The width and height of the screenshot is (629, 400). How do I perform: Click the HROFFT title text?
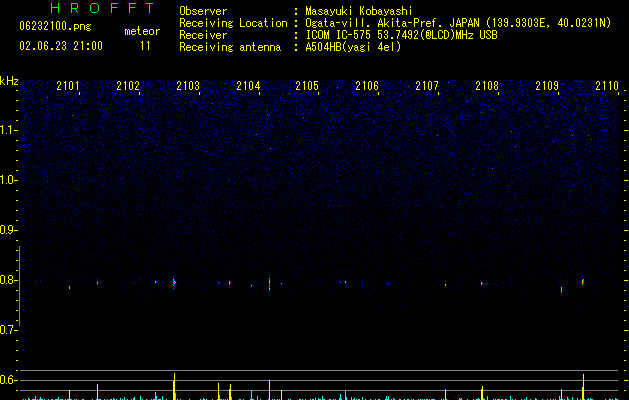tap(102, 8)
